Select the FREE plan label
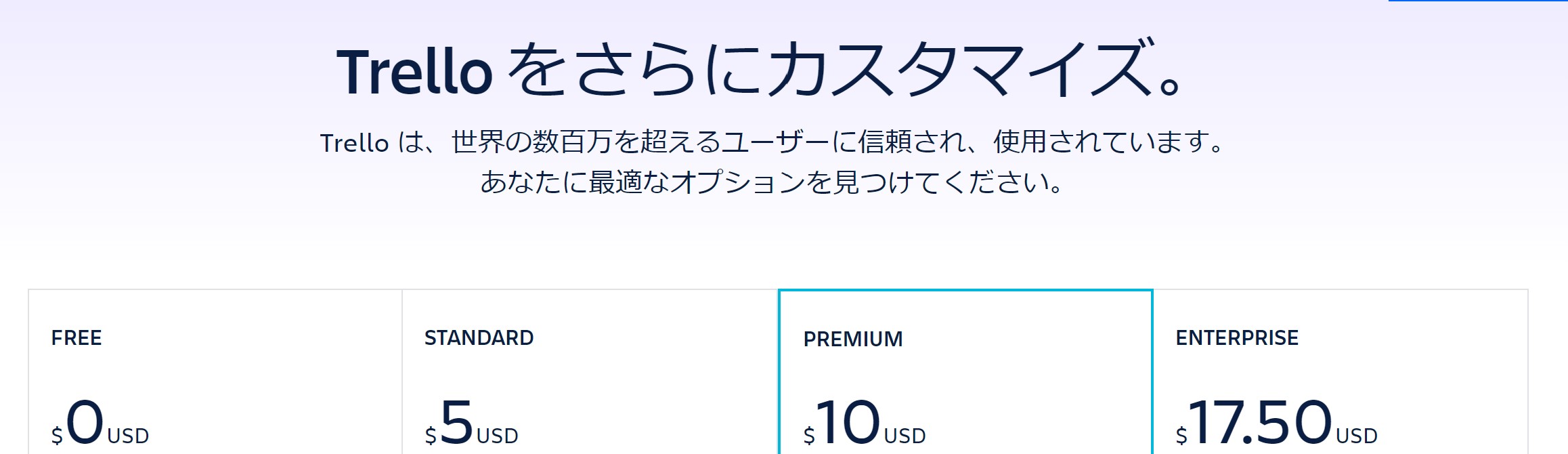The height and width of the screenshot is (454, 1568). coord(77,337)
